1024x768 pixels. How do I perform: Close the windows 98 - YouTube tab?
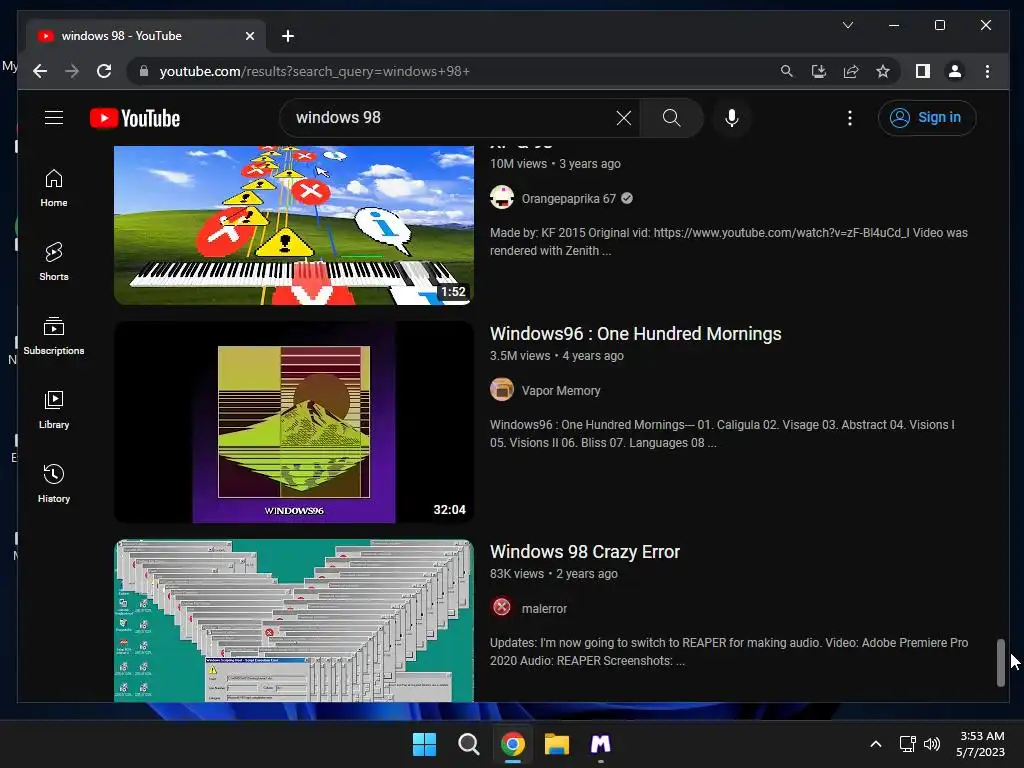249,36
